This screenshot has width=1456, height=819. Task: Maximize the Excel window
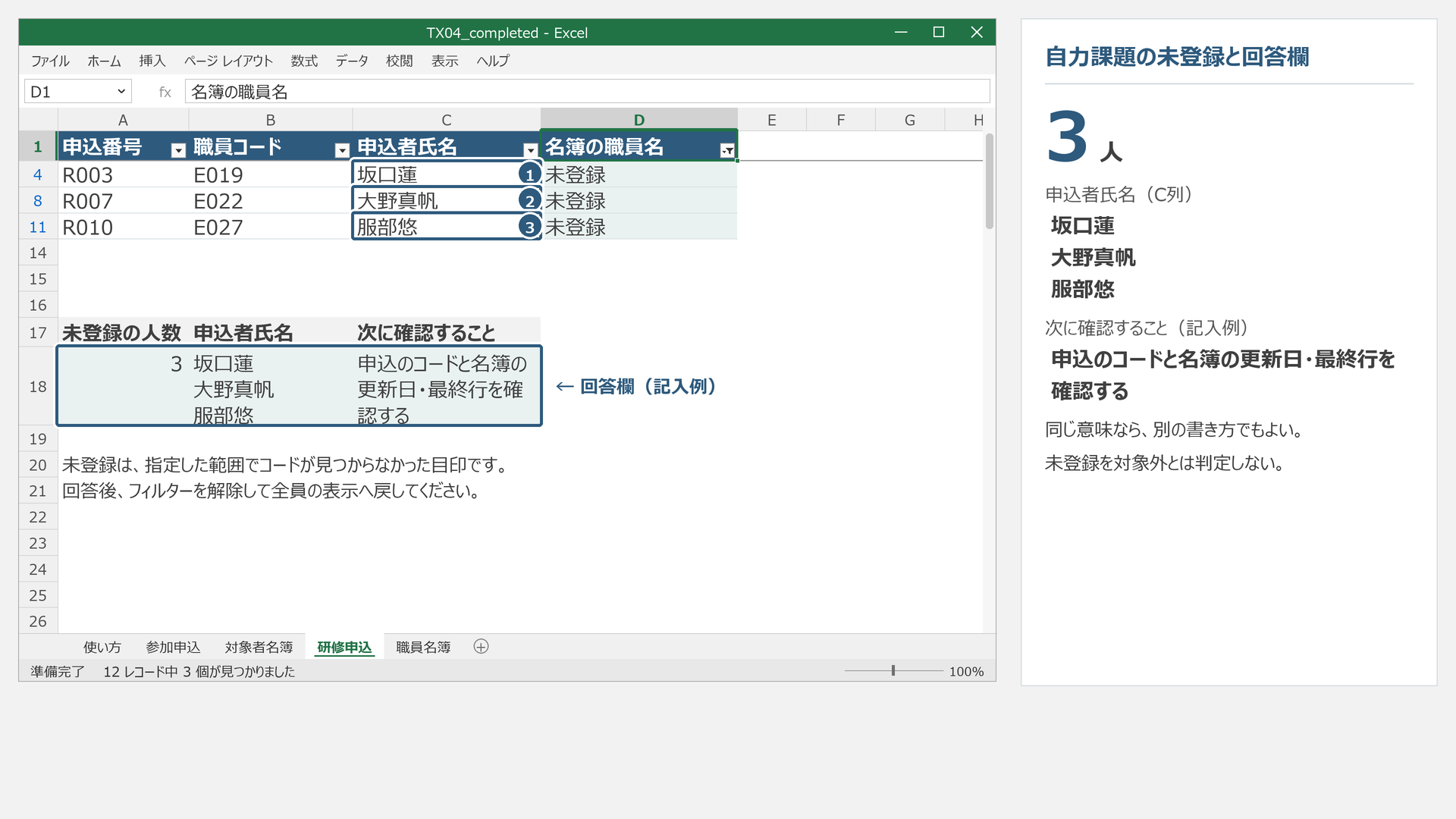coord(938,32)
